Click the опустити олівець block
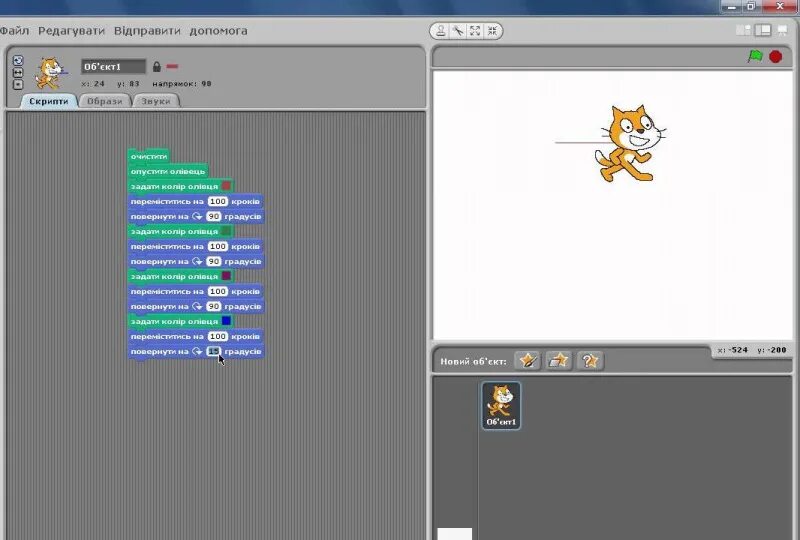 click(x=168, y=171)
